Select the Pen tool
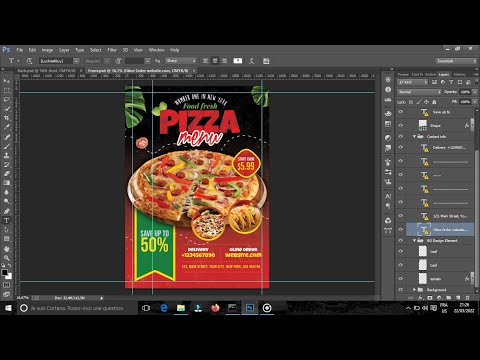Screen dimensions: 480x360 [6, 211]
